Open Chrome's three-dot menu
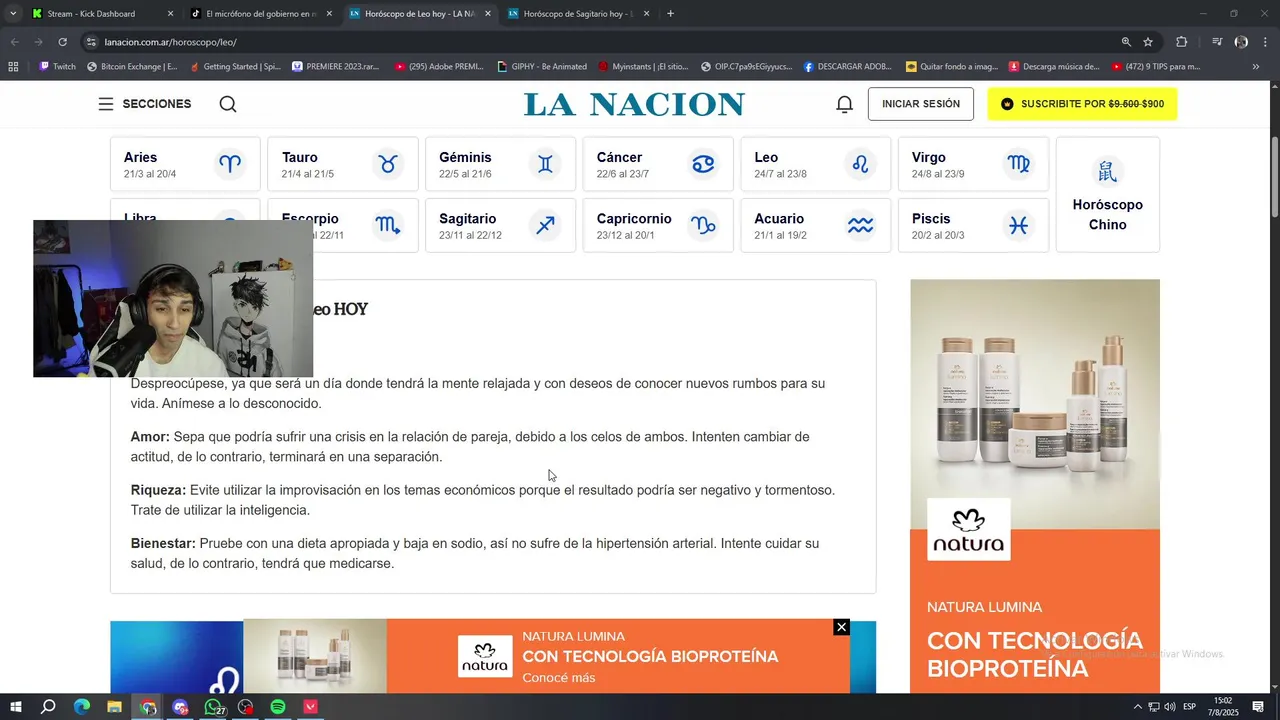This screenshot has width=1280, height=720. (1266, 42)
